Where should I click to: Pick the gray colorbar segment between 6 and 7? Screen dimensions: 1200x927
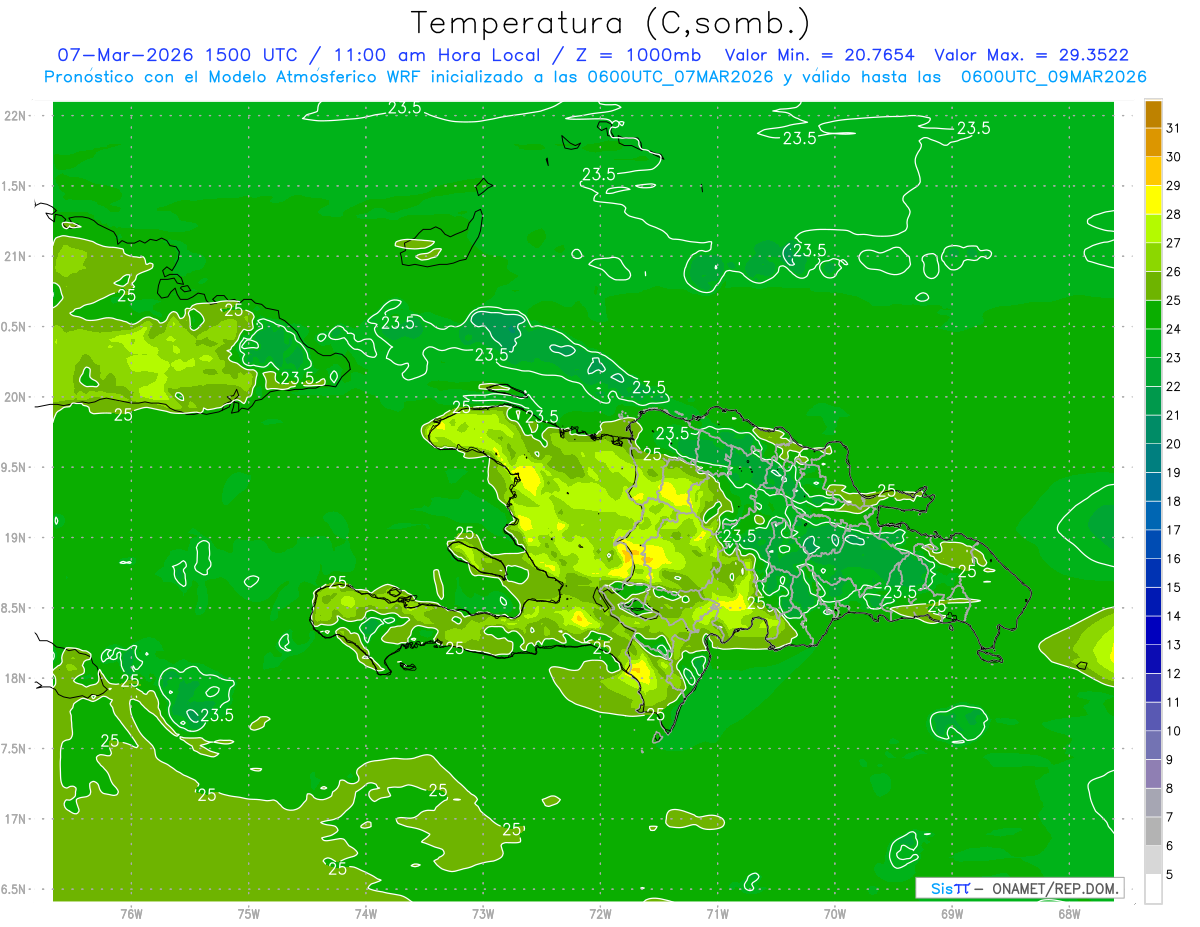point(1153,832)
